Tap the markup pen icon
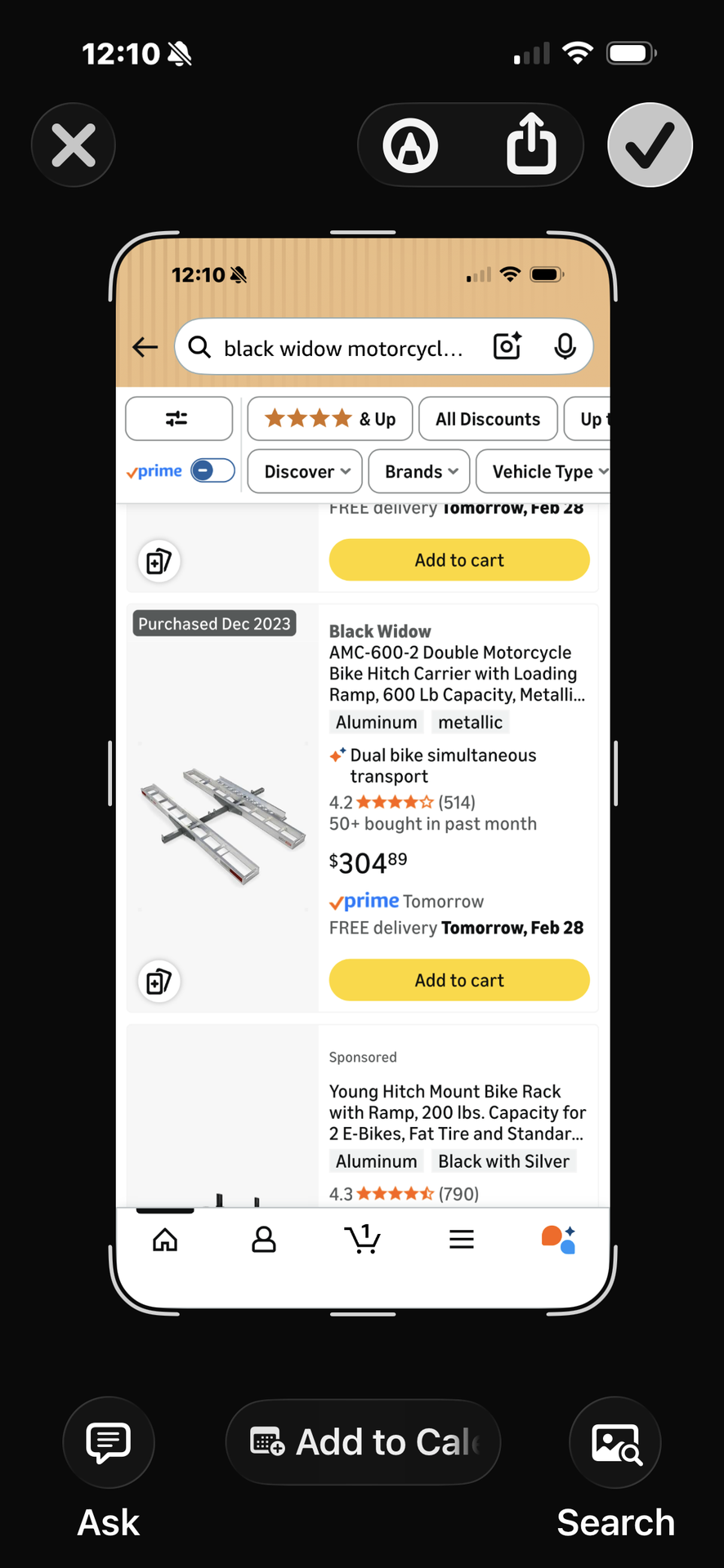The image size is (724, 1568). (x=410, y=145)
